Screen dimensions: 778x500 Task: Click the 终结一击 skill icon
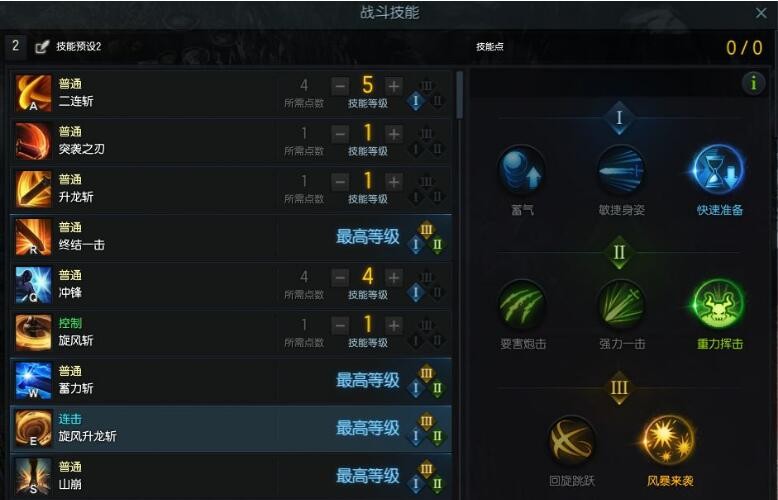tap(33, 237)
